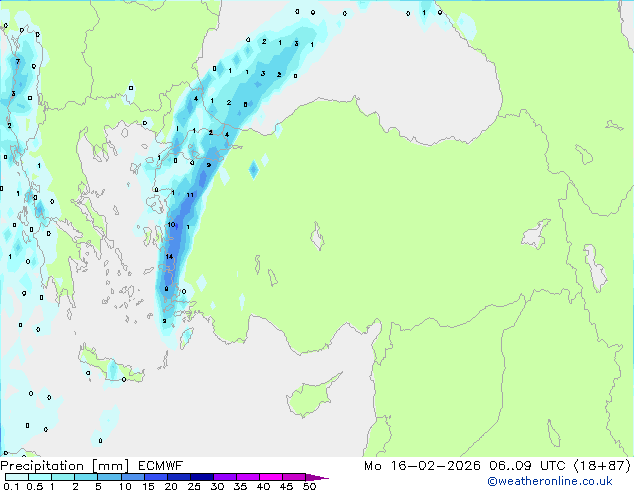Select the 1–2 mm legend color swatch
634x490 pixels.
tap(63, 477)
